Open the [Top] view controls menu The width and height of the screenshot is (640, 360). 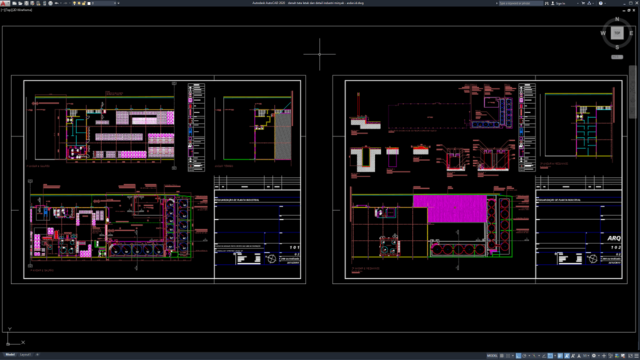7,10
